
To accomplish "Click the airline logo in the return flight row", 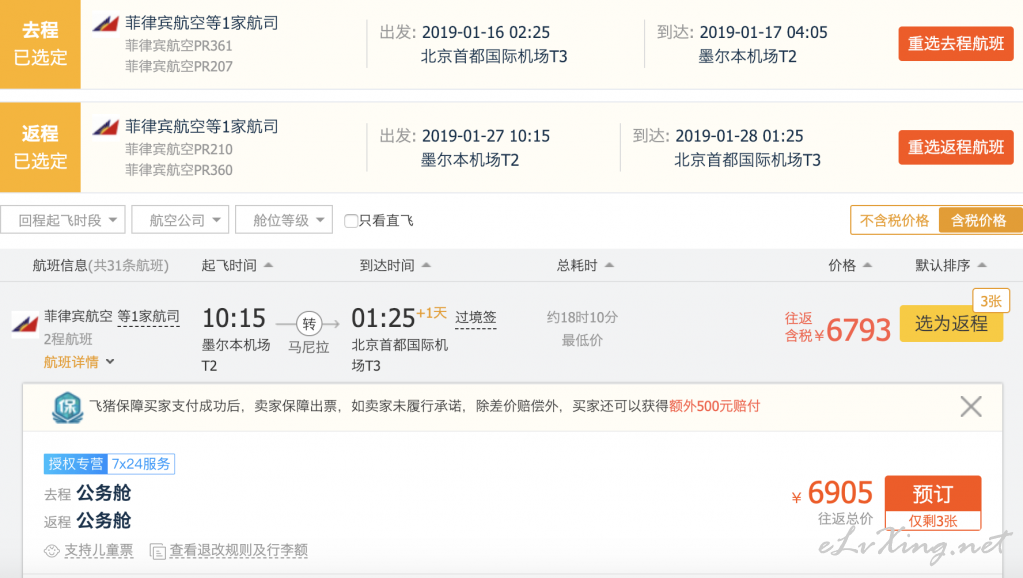I will click(105, 127).
